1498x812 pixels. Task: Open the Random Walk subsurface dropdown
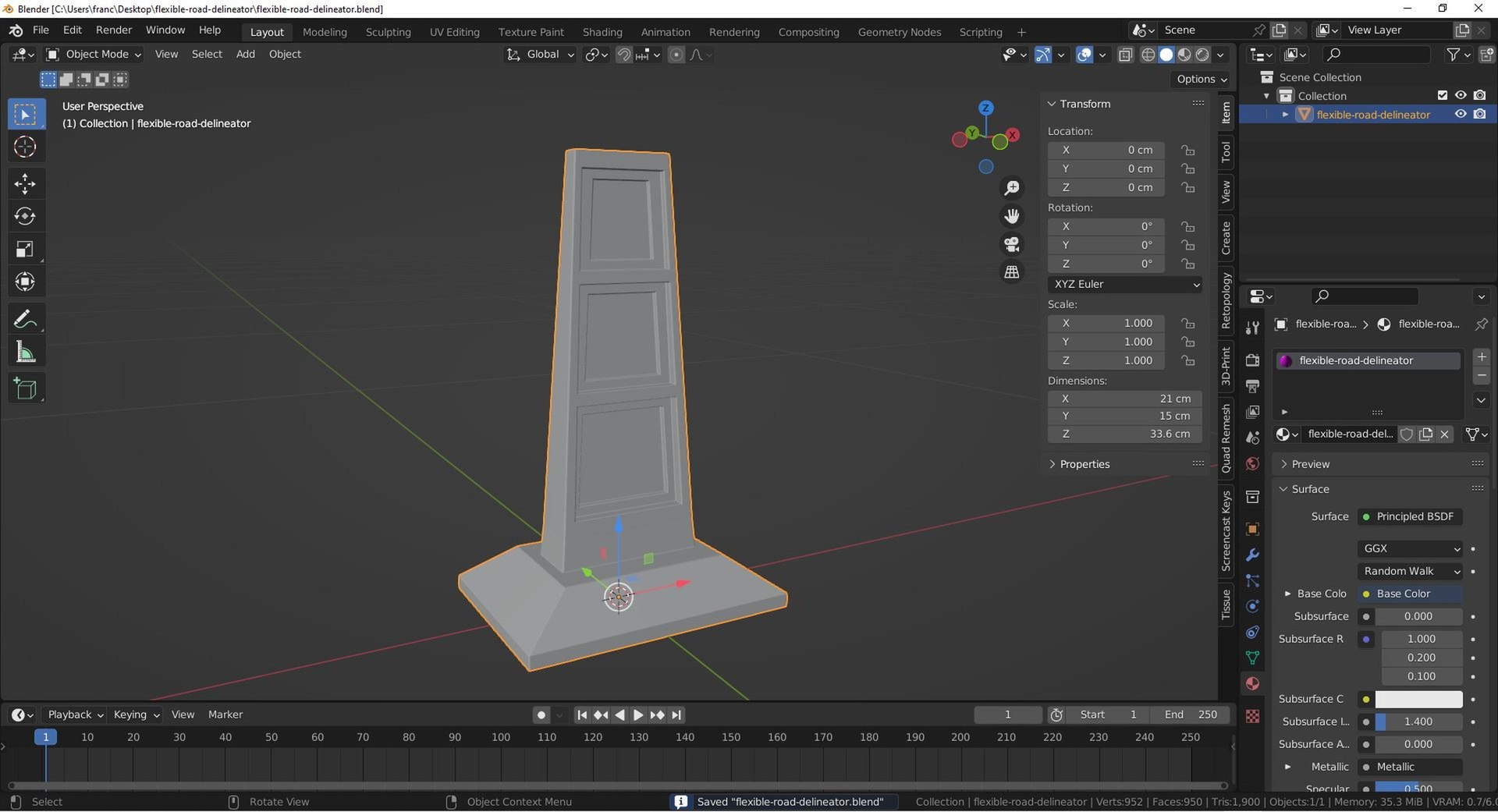pos(1410,571)
